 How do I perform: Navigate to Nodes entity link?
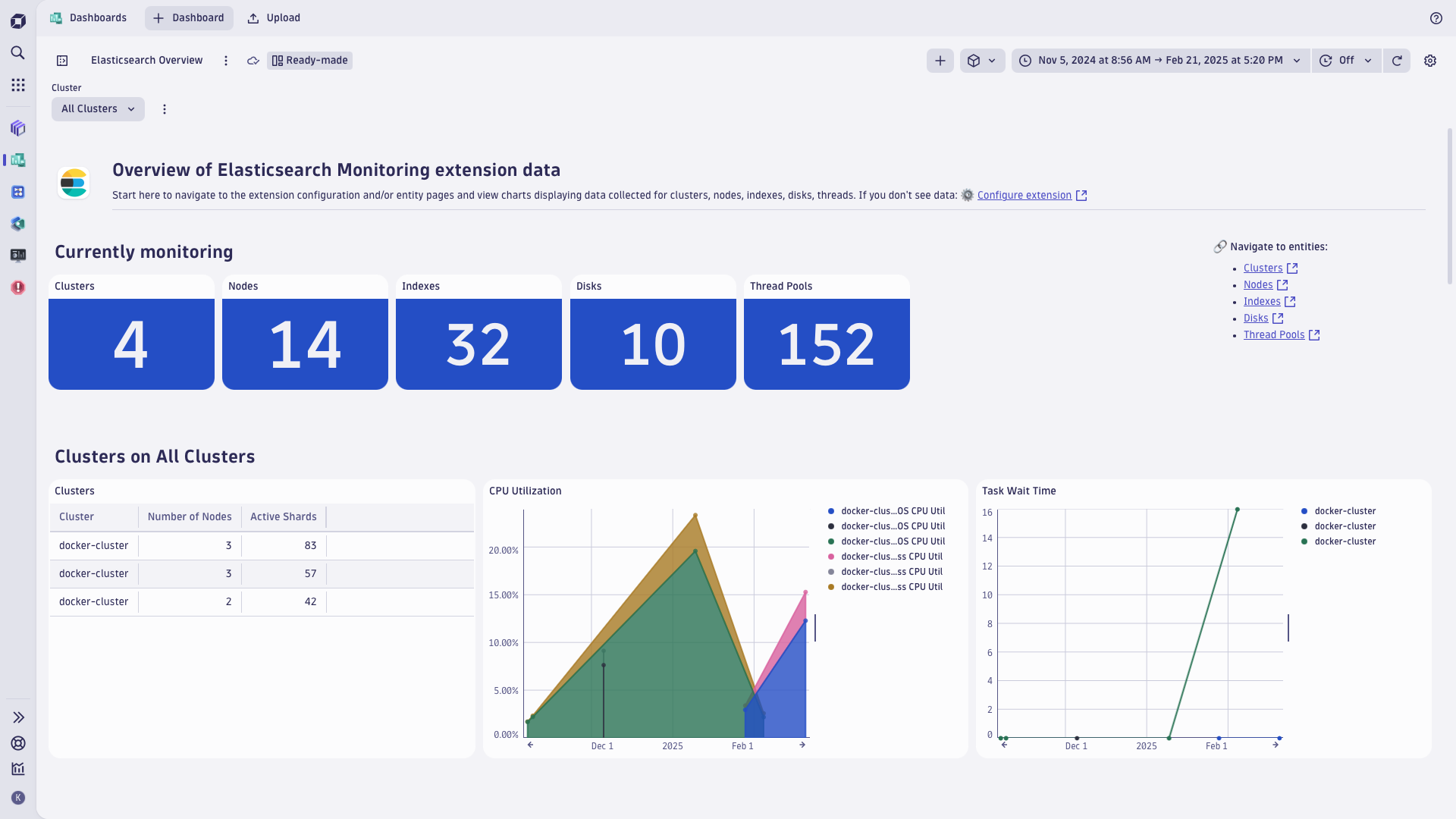tap(1258, 285)
